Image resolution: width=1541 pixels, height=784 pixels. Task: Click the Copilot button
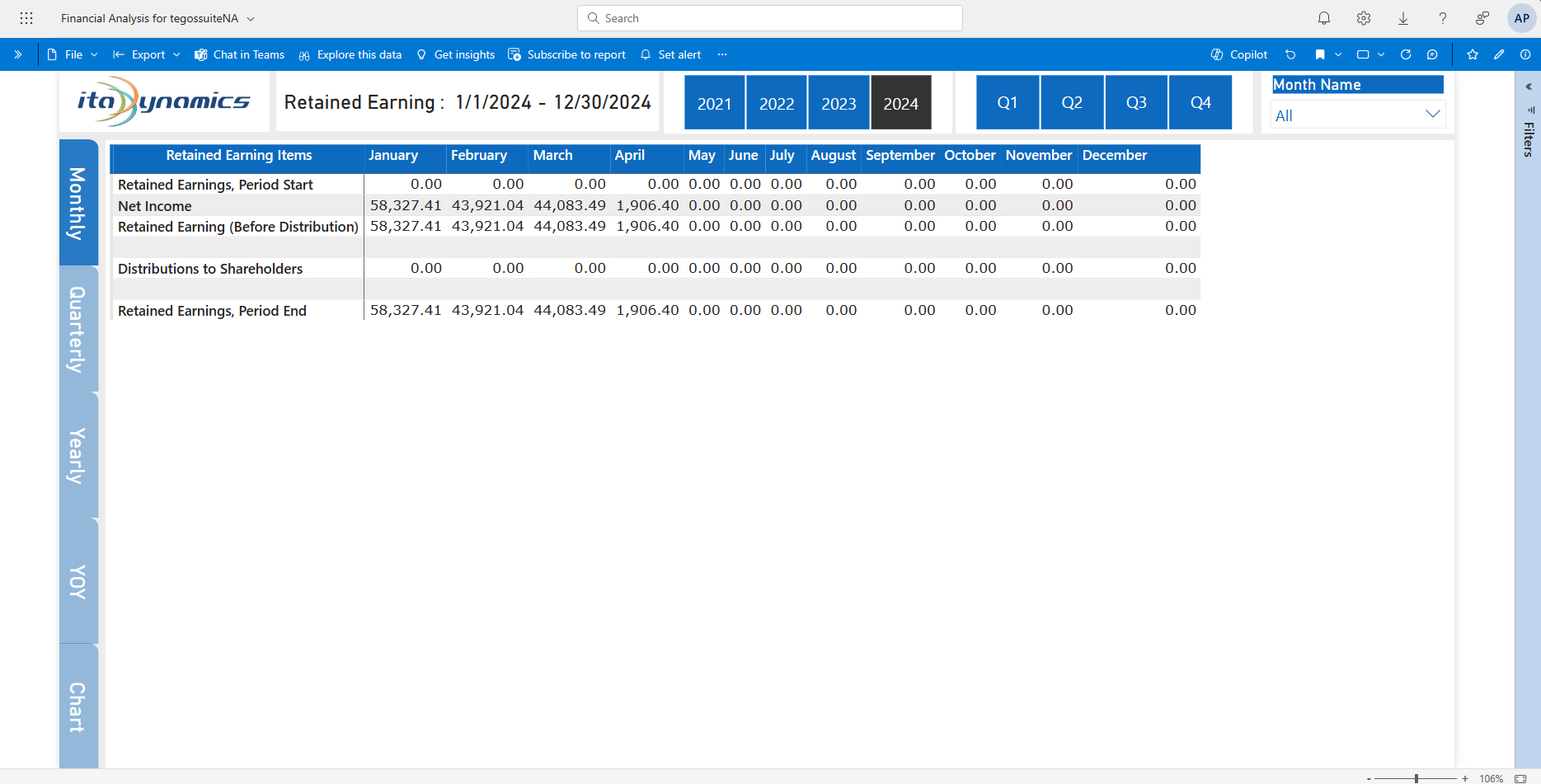[x=1238, y=54]
